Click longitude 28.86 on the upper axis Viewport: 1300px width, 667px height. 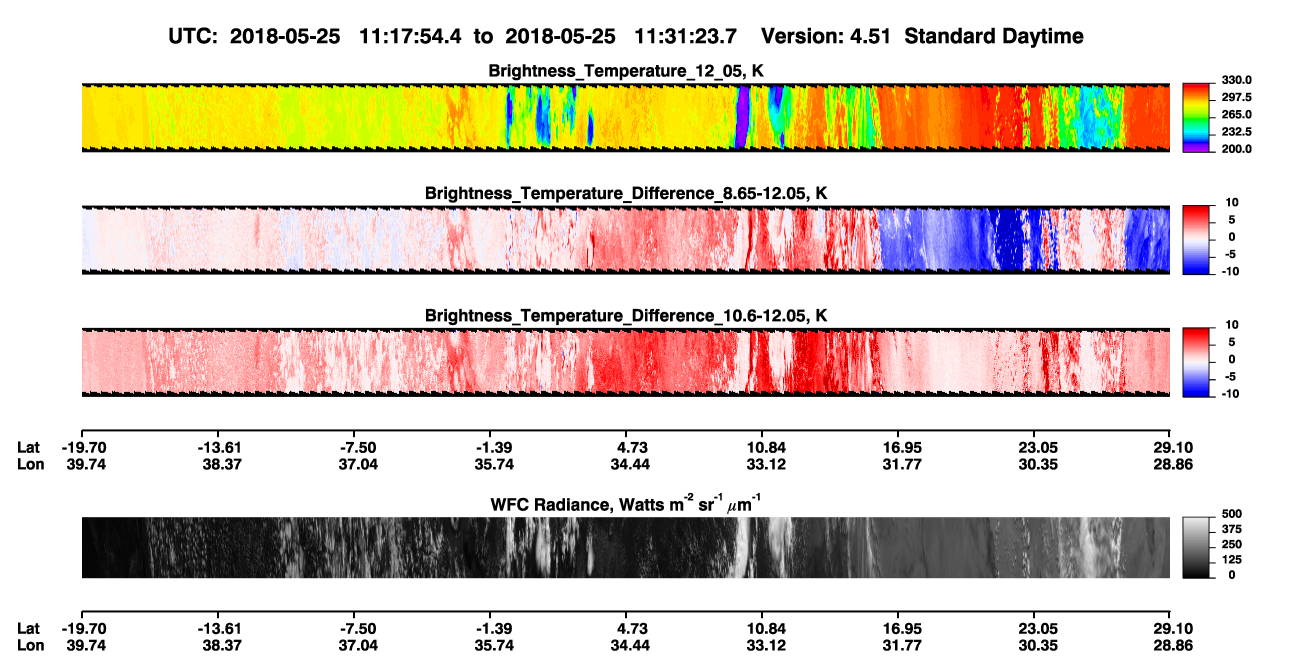[x=1170, y=464]
